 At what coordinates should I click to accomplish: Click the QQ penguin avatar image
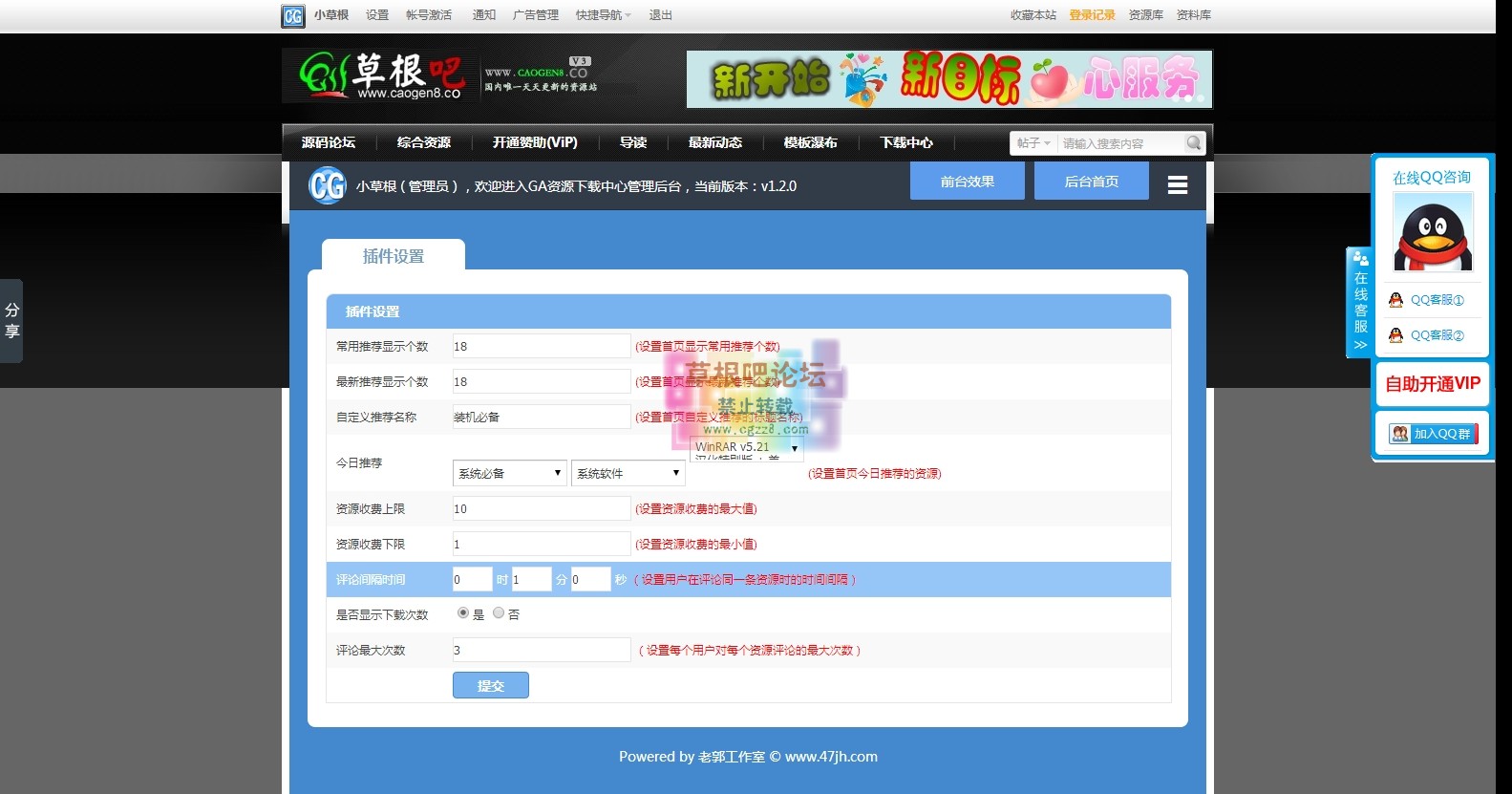point(1433,232)
